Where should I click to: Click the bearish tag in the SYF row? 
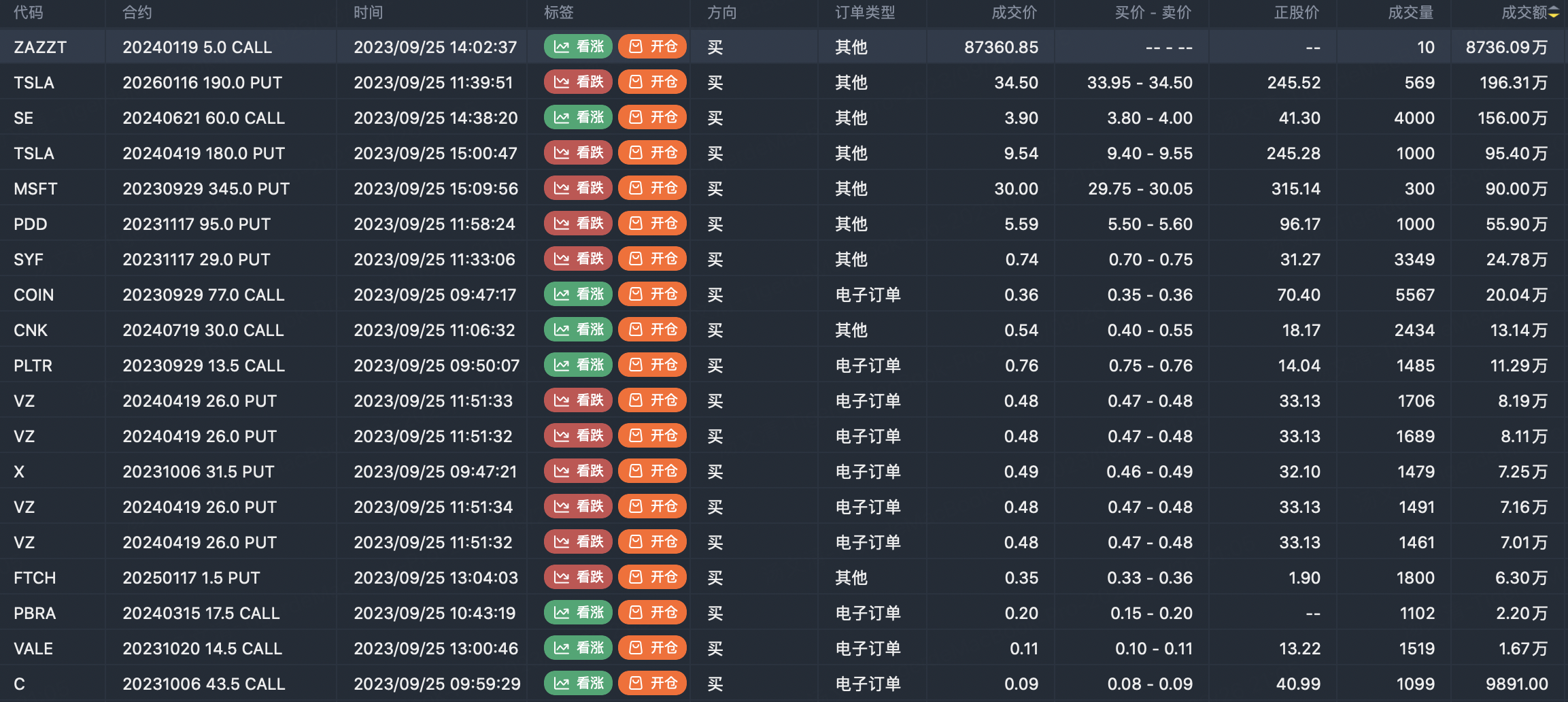click(x=579, y=258)
